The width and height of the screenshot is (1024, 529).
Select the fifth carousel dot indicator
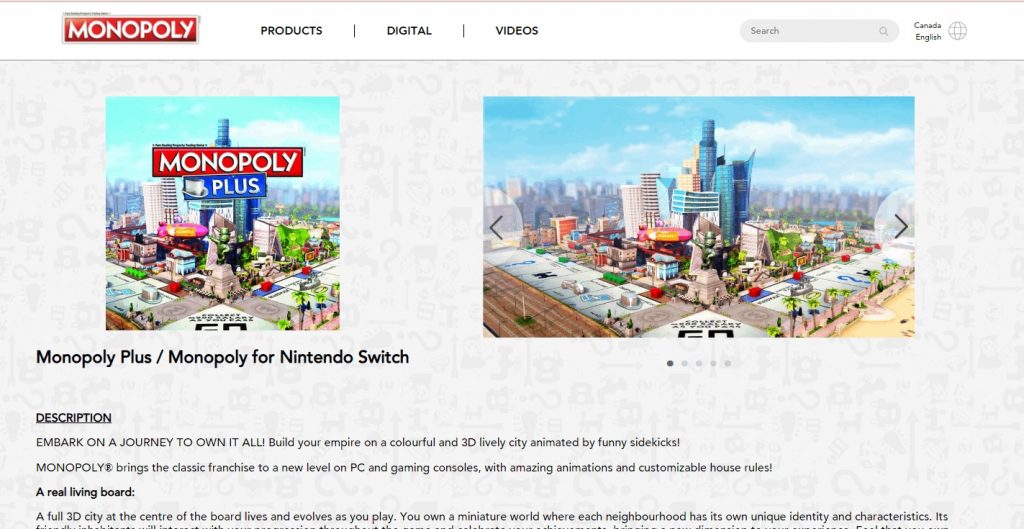tap(728, 363)
